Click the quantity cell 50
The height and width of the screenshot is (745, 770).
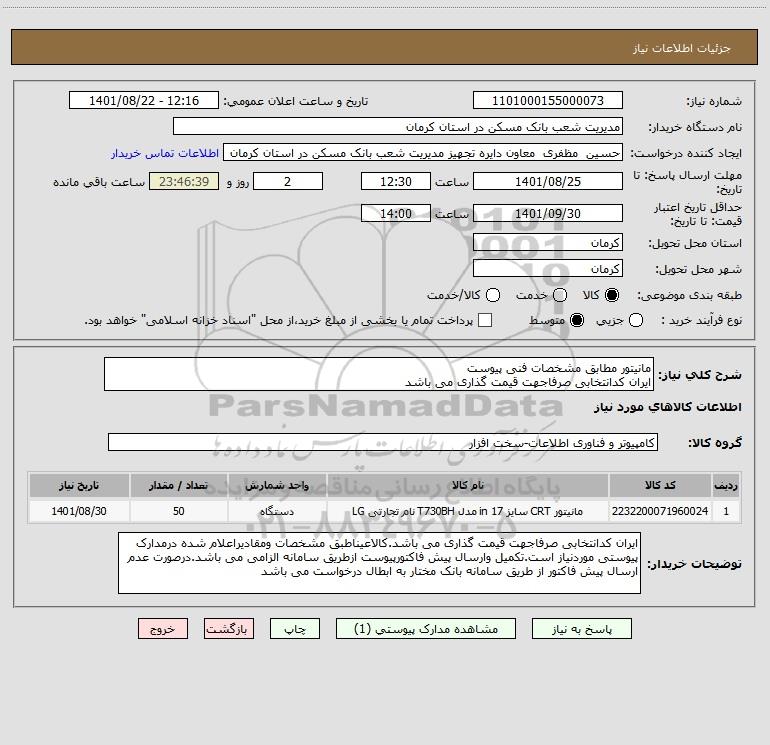[x=179, y=511]
